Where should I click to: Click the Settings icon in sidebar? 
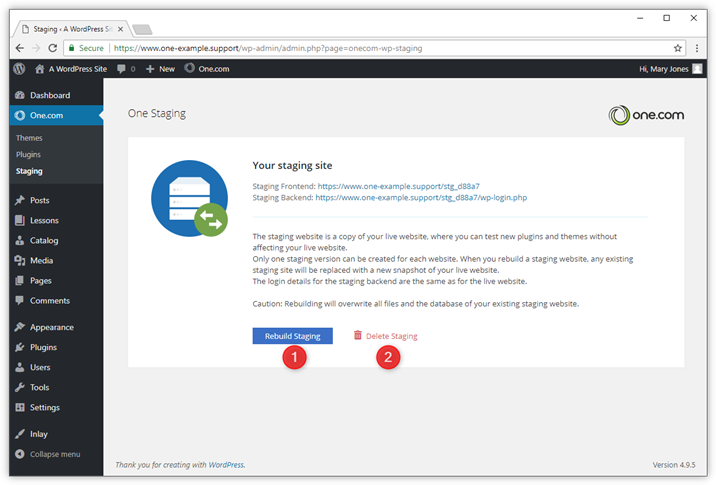click(x=20, y=407)
